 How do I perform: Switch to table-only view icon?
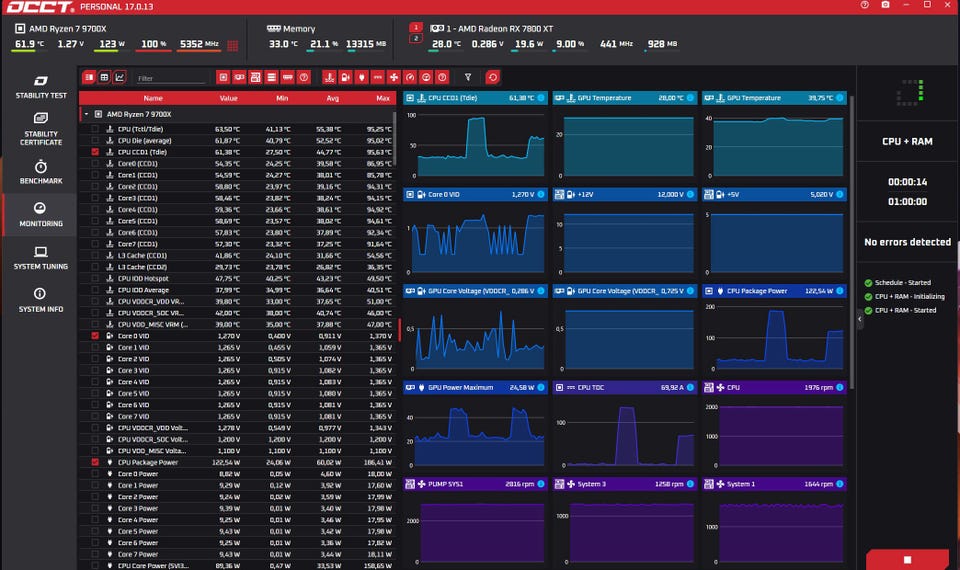tap(105, 77)
